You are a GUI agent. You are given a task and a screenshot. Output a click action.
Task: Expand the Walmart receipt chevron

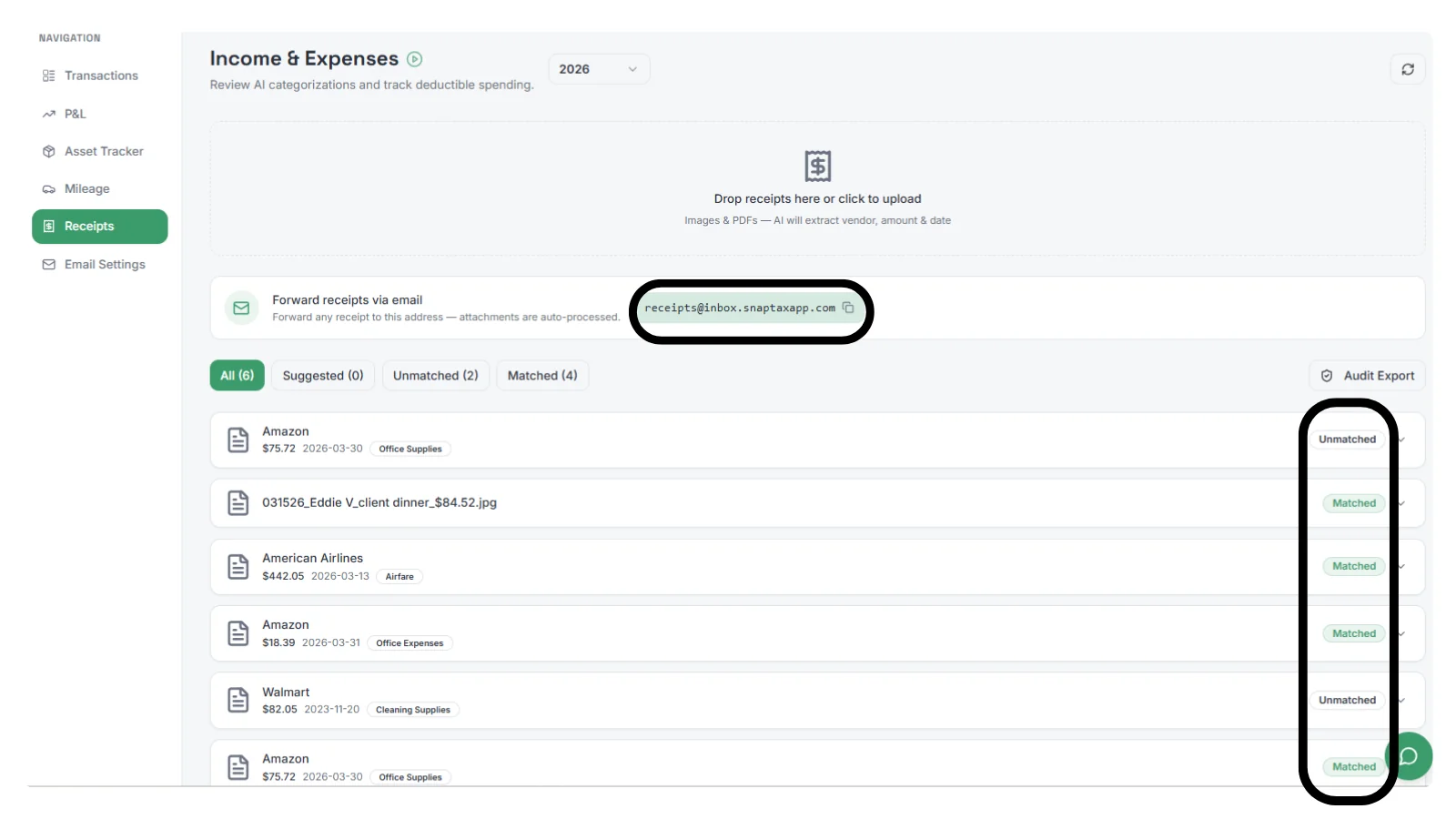click(1402, 701)
